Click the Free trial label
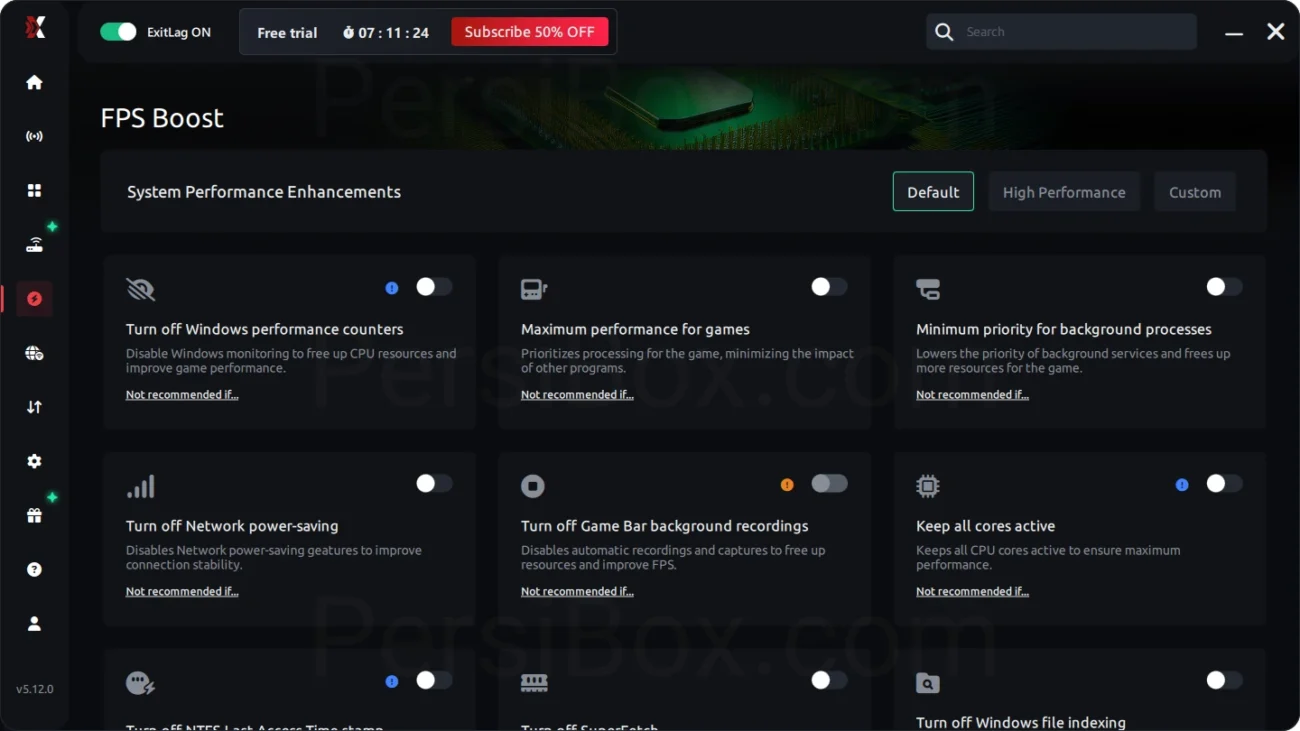 (287, 33)
